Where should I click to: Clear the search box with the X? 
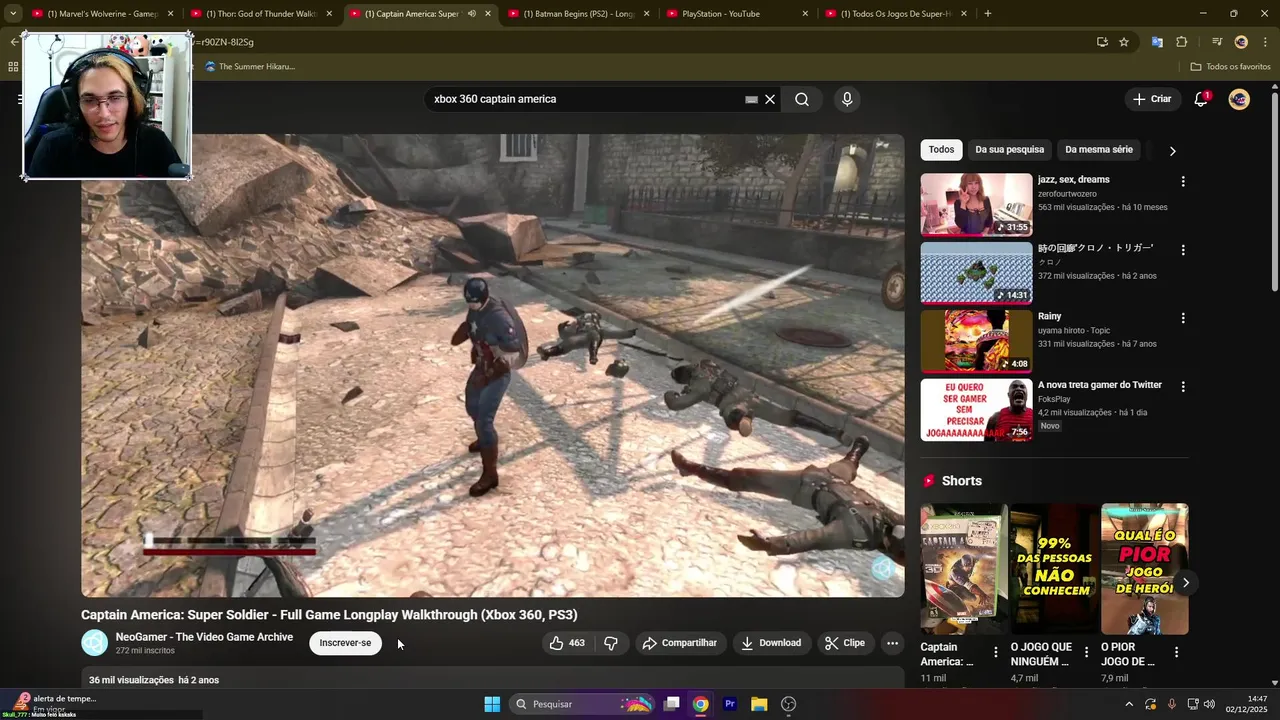pyautogui.click(x=770, y=99)
